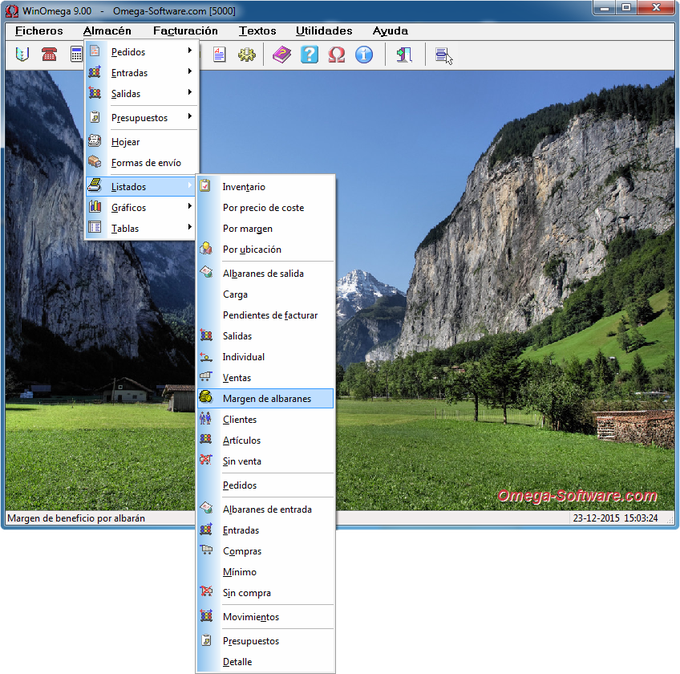This screenshot has width=680, height=674.
Task: Select Salidas in the Listados submenu
Action: tap(265, 336)
